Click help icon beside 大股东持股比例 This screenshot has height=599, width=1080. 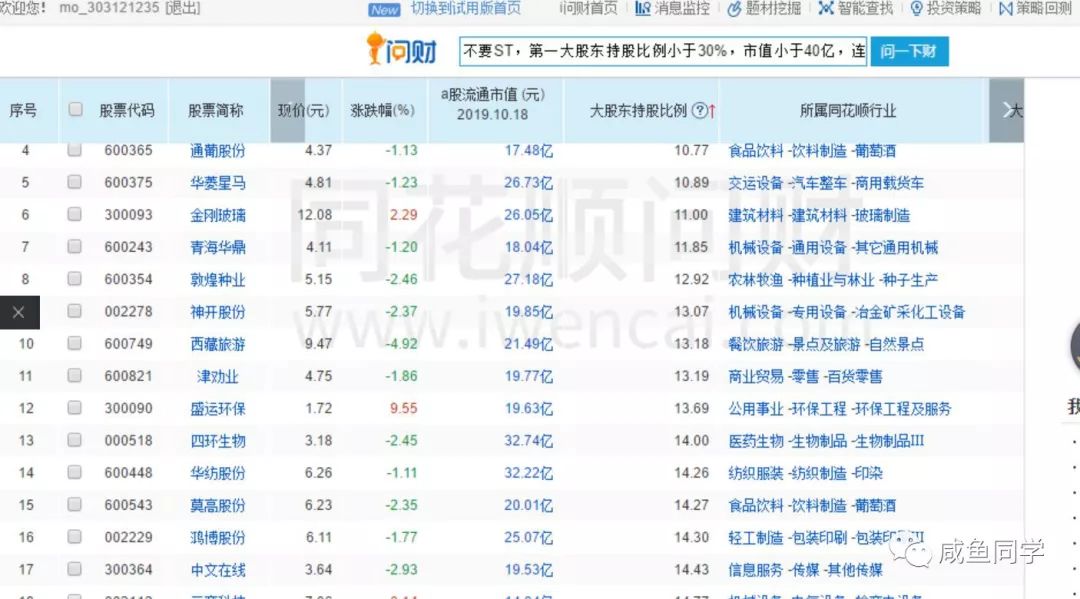(x=699, y=110)
